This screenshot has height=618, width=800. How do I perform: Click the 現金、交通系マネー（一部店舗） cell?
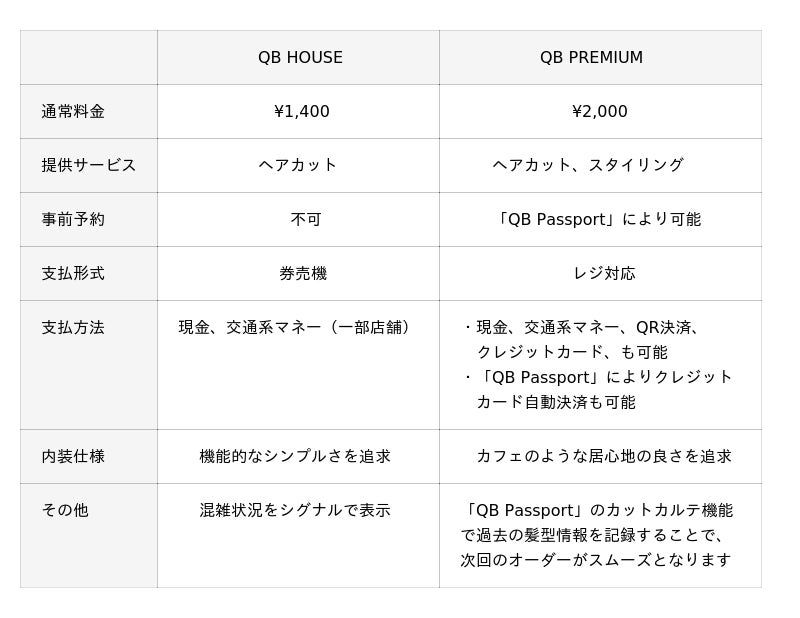(x=296, y=328)
